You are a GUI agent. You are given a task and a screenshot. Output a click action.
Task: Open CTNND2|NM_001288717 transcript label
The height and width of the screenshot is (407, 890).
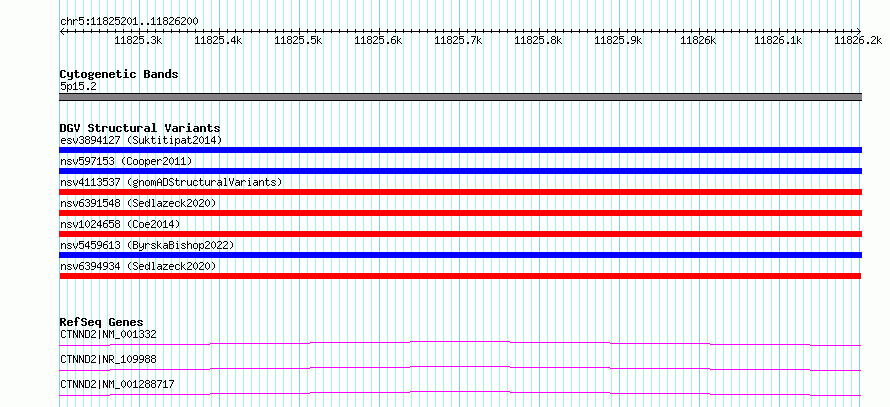tap(117, 384)
